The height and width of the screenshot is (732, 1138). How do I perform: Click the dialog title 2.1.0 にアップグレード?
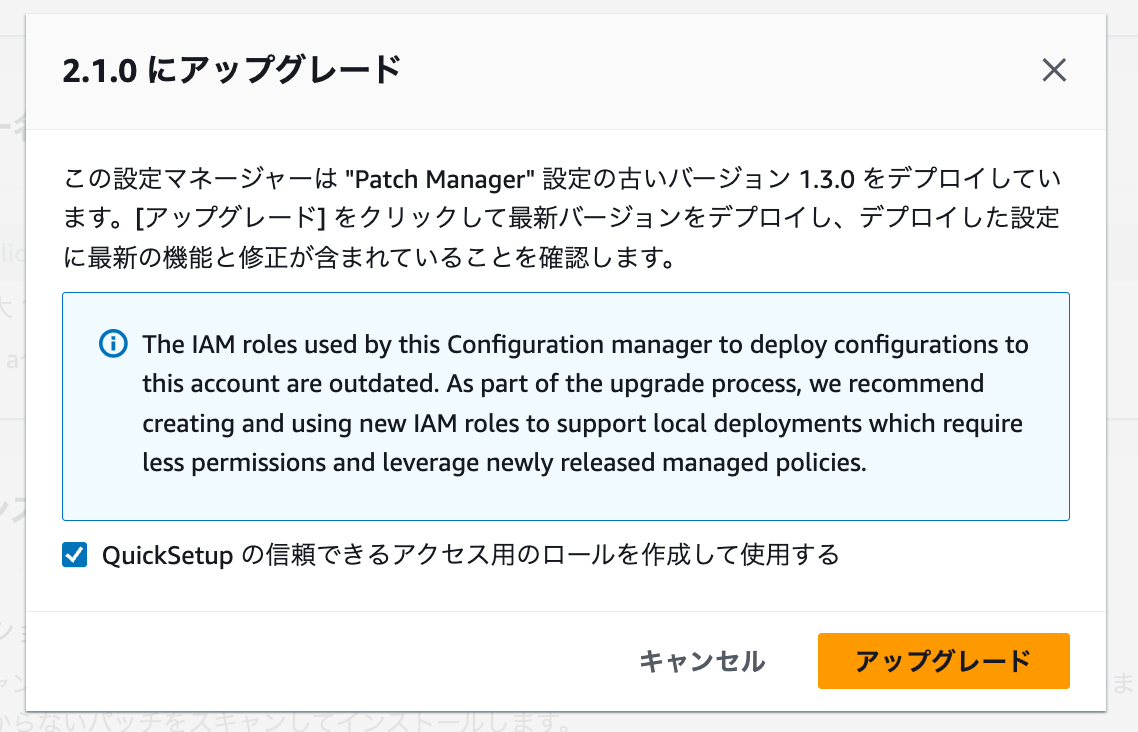click(x=232, y=70)
